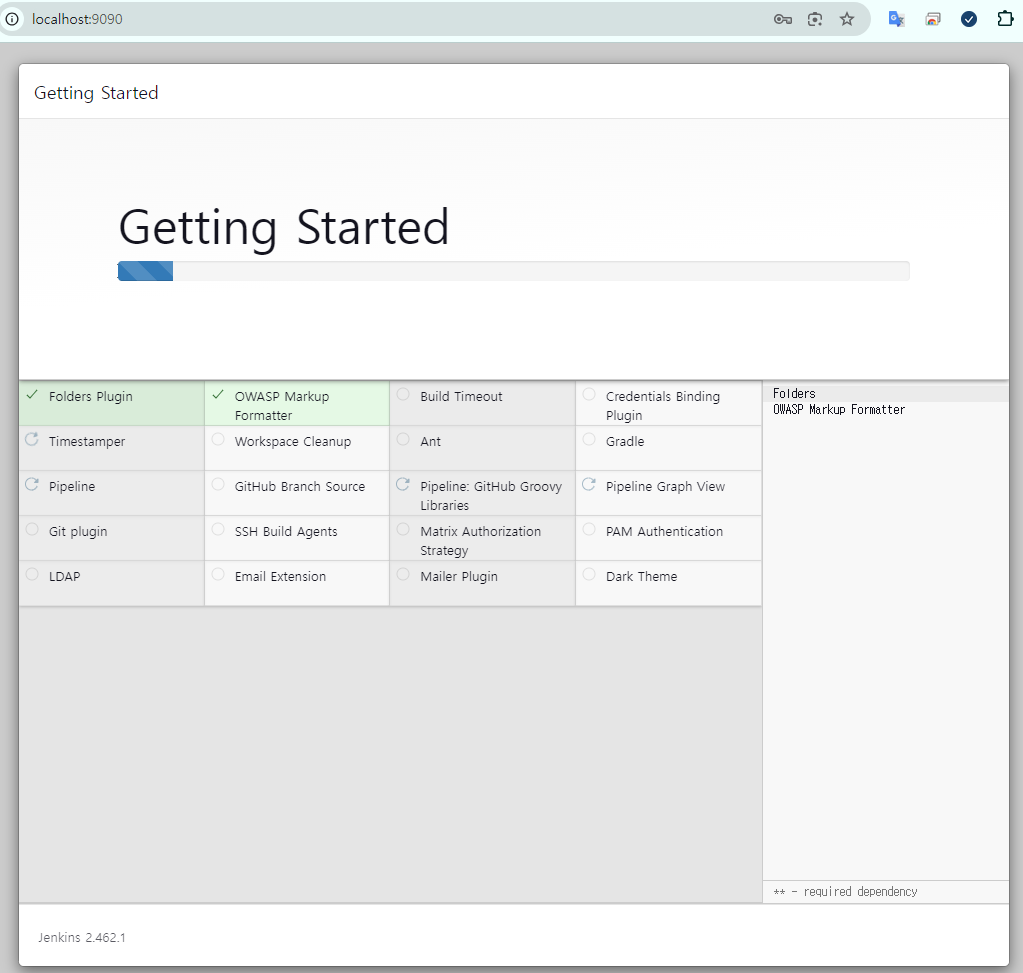Click the pending circle beside Mailer Plugin
This screenshot has width=1023, height=973.
point(403,575)
